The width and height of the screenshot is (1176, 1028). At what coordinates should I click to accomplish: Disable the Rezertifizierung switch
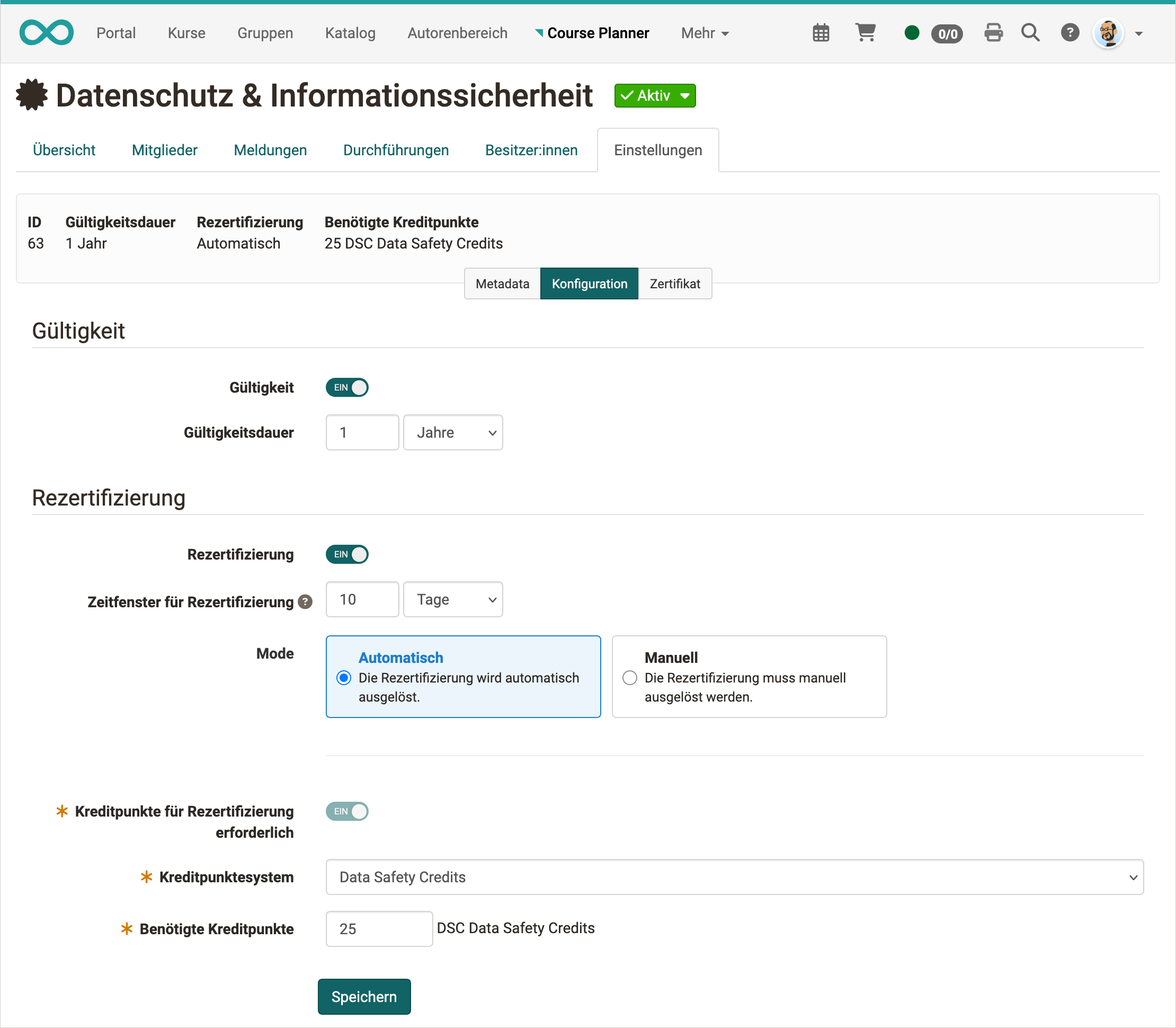tap(347, 554)
